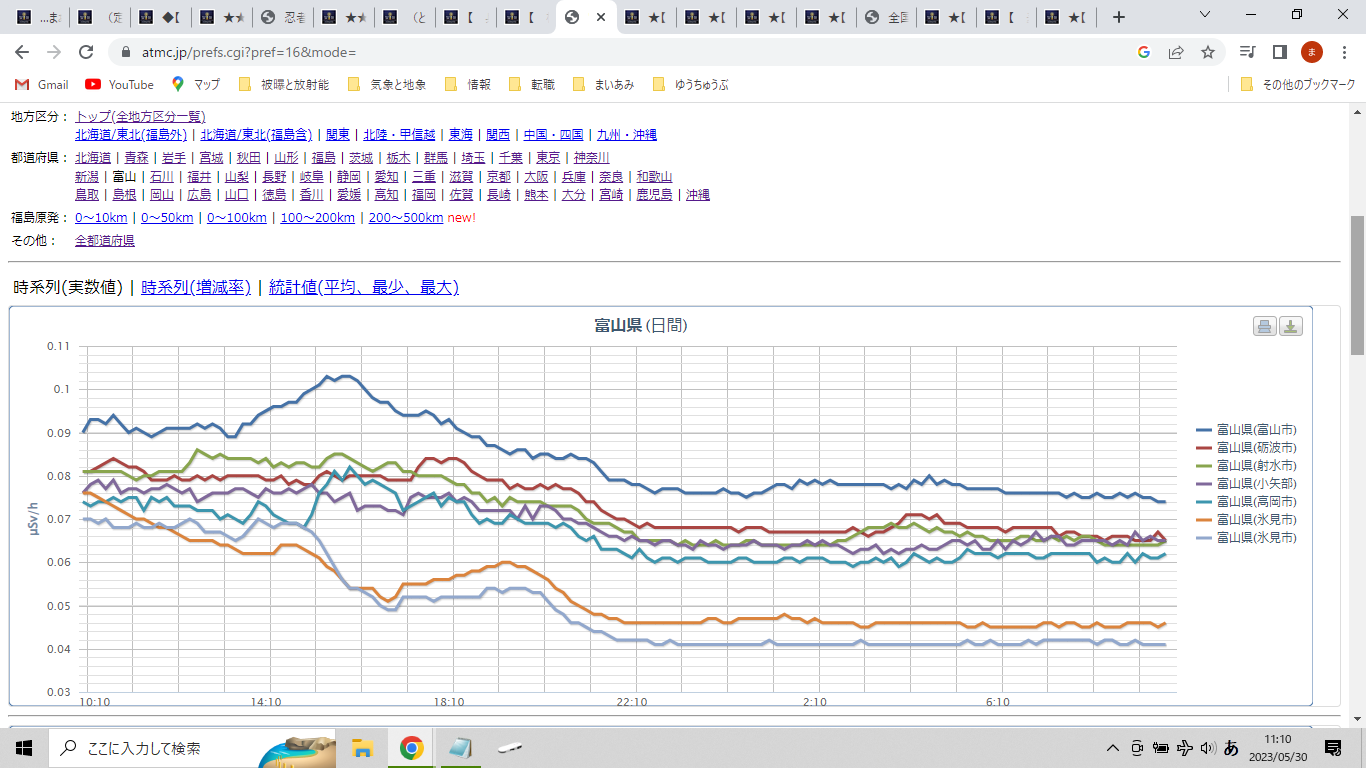
Task: Share this page using the share icon
Action: 1176,52
